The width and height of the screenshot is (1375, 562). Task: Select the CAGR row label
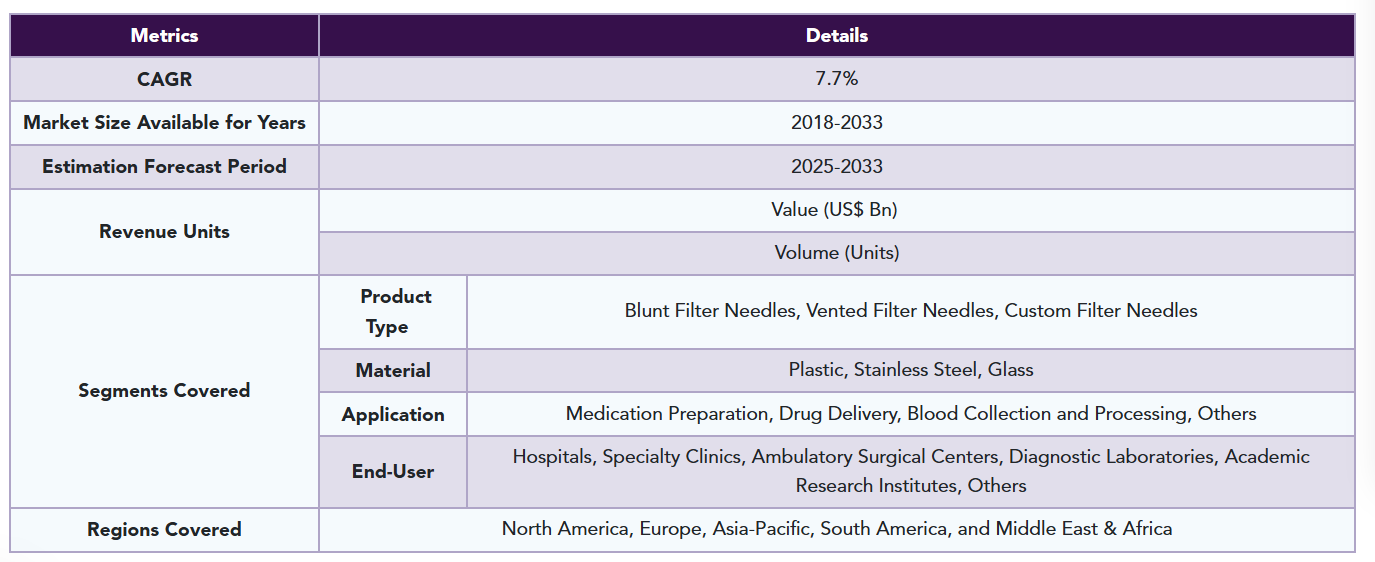click(x=164, y=79)
